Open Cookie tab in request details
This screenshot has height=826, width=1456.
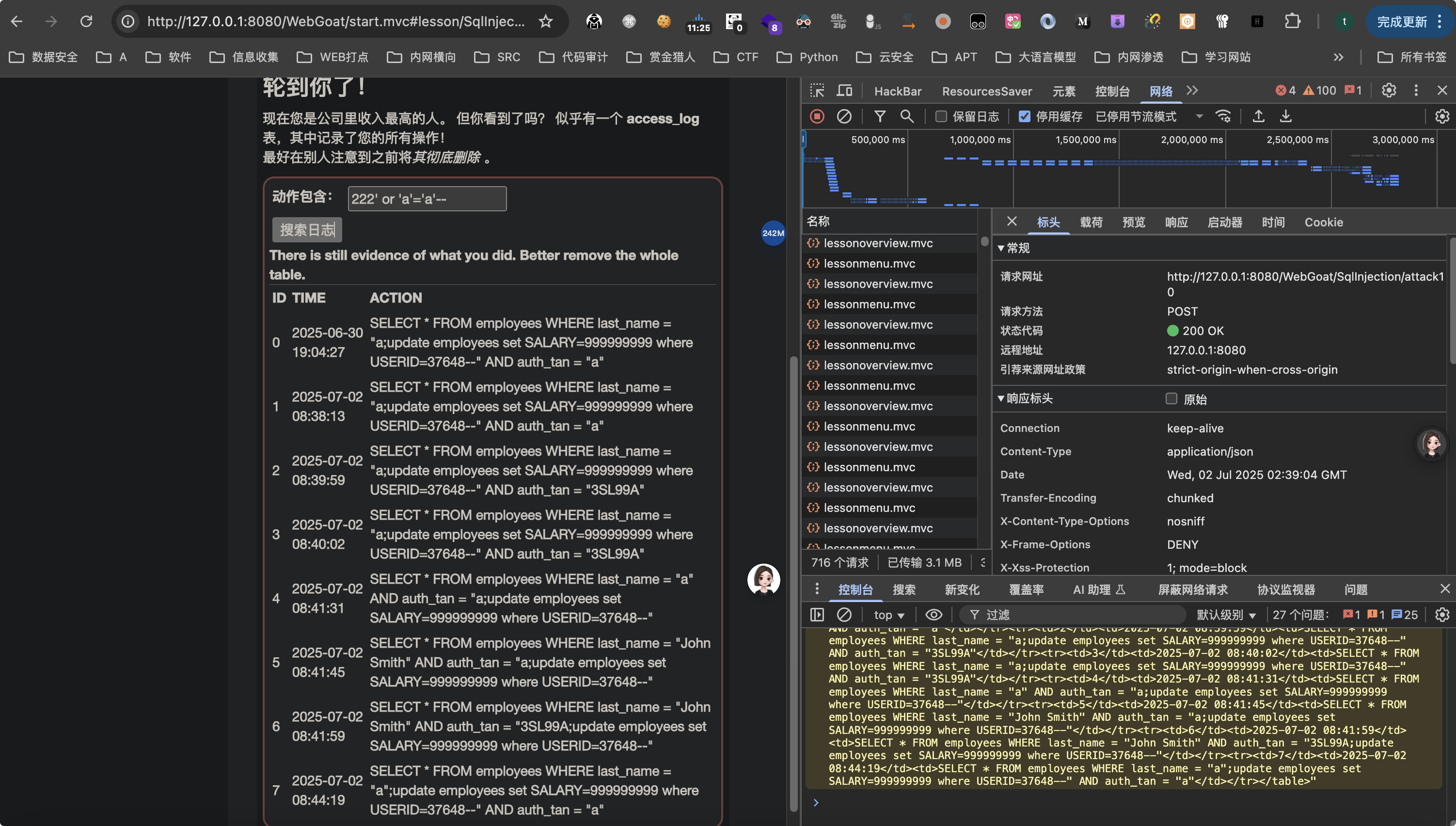tap(1323, 222)
